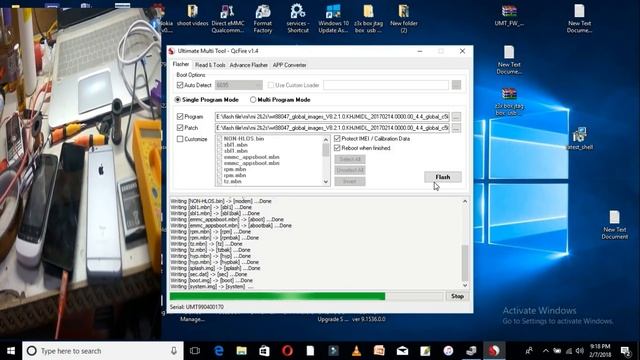Open shoot videos desktop folder

(192, 15)
